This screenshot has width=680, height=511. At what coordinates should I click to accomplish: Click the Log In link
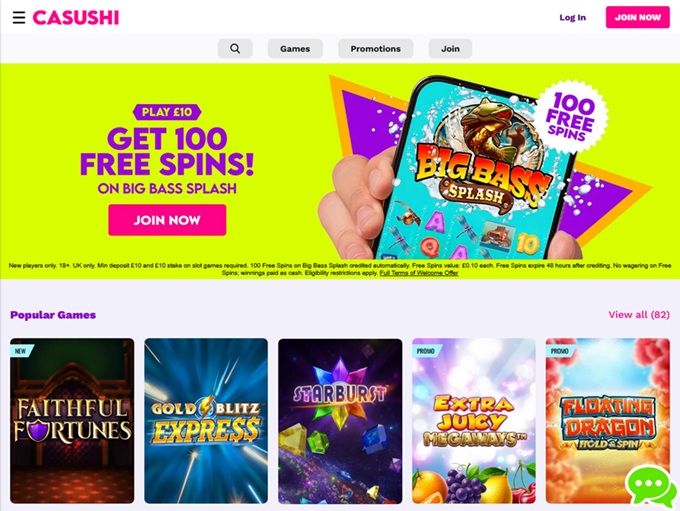point(572,17)
